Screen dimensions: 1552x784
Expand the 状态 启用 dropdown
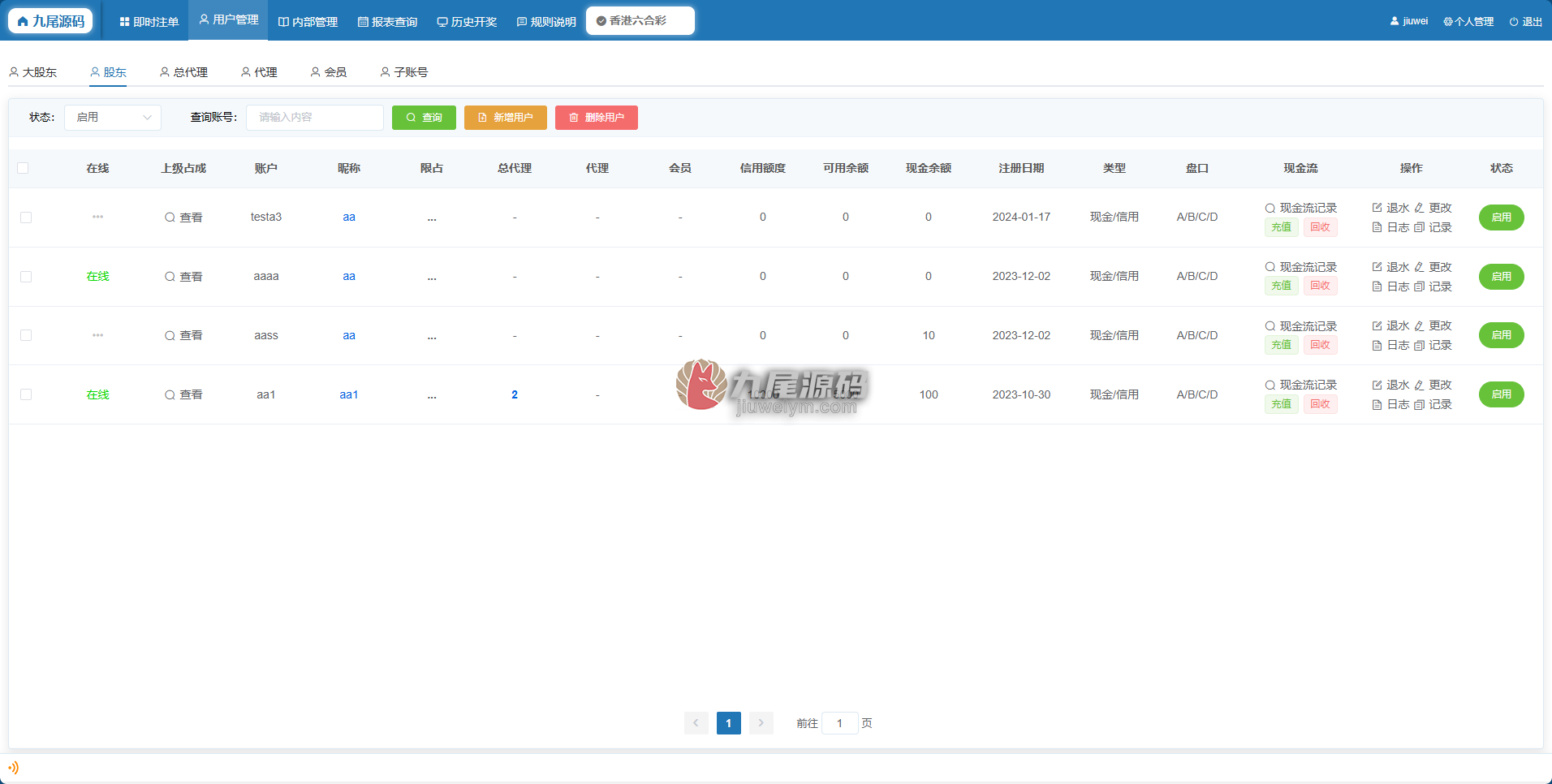click(113, 118)
